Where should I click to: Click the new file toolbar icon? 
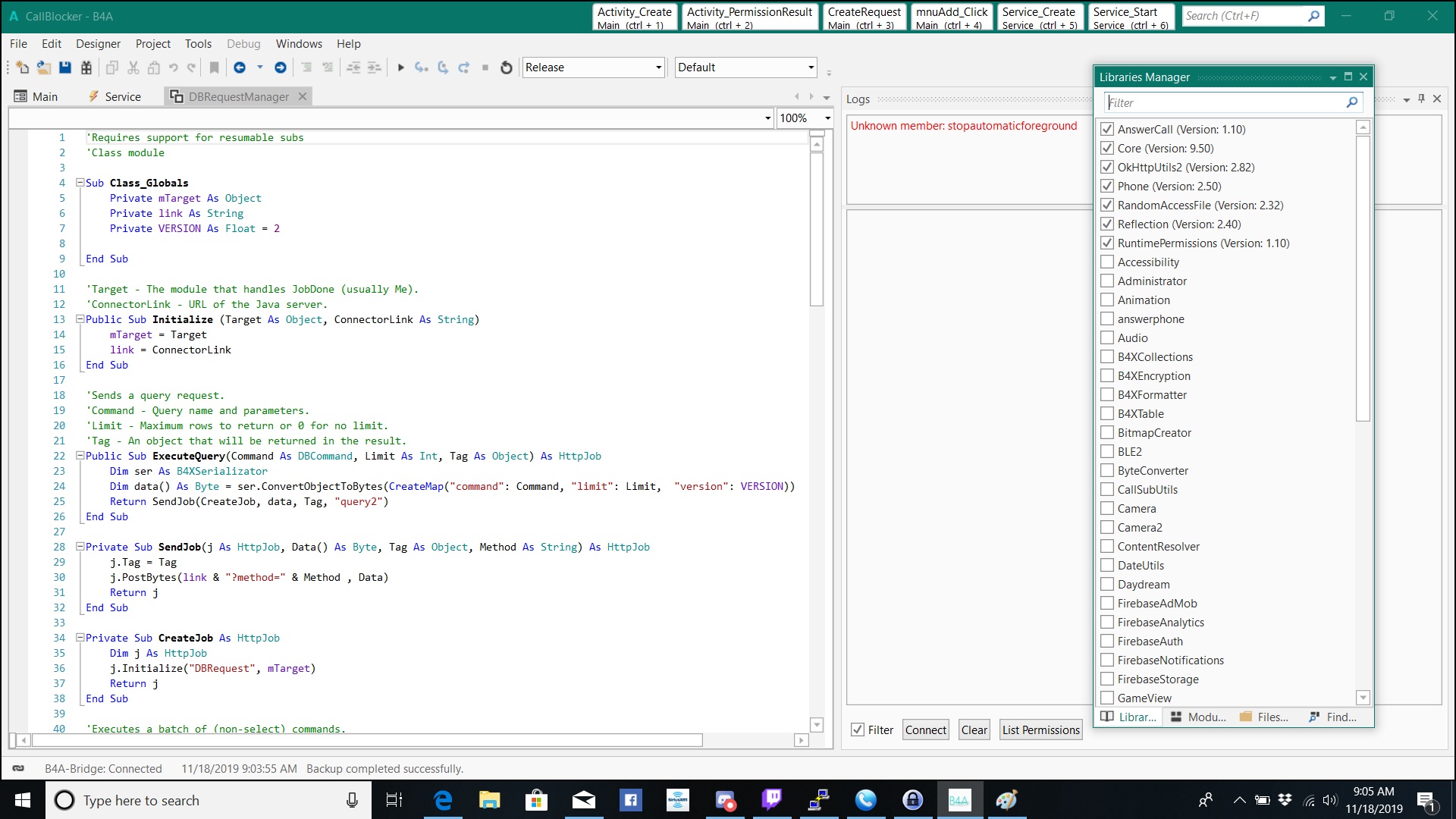pyautogui.click(x=22, y=67)
